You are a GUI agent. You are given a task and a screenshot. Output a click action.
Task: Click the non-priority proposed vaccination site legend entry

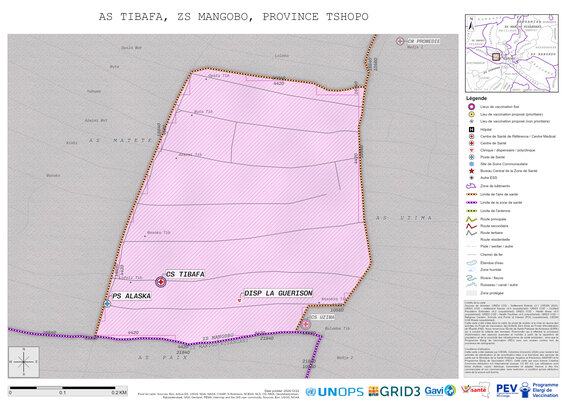(509, 121)
